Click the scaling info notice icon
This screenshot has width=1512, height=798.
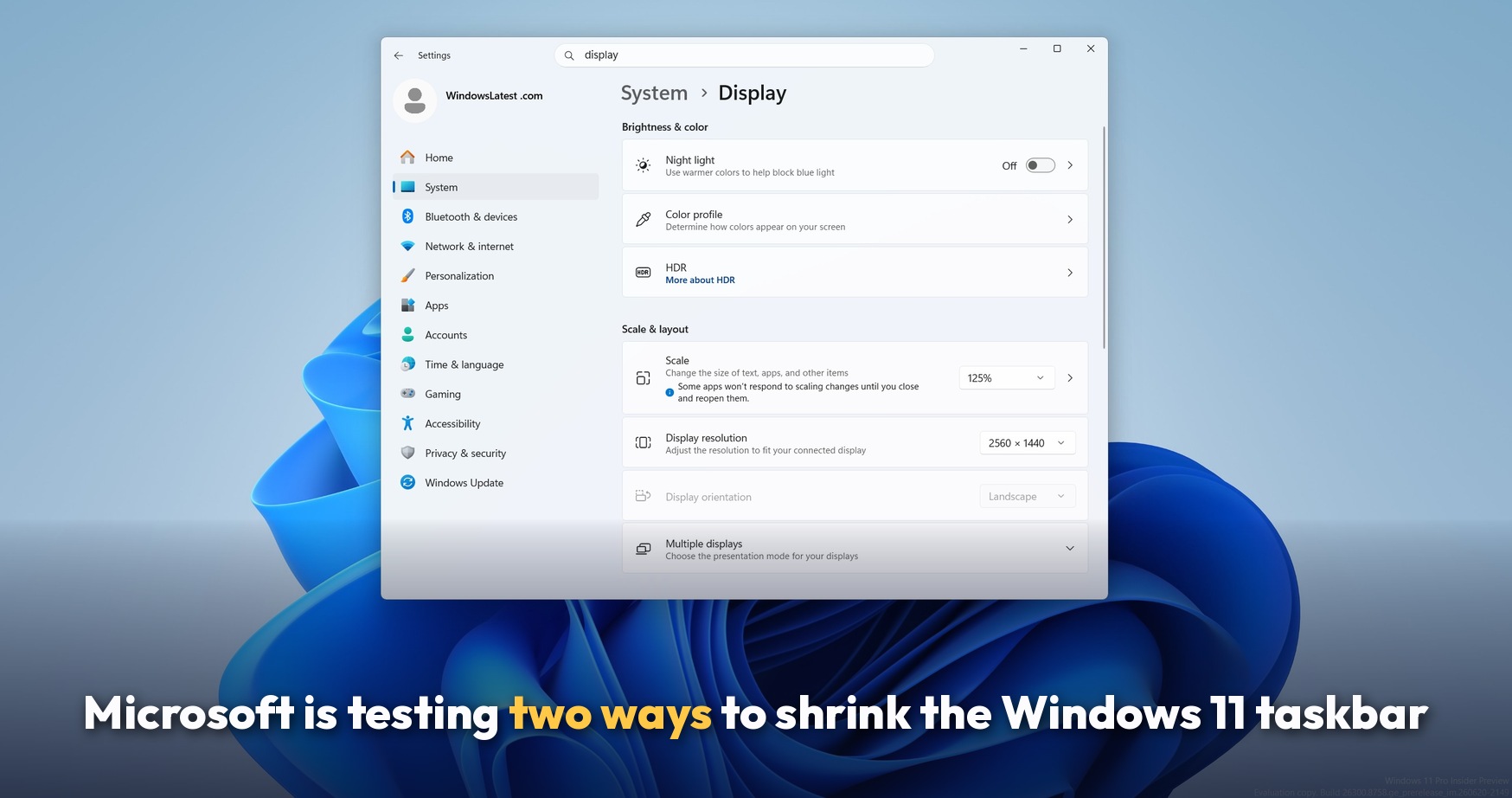click(x=670, y=392)
